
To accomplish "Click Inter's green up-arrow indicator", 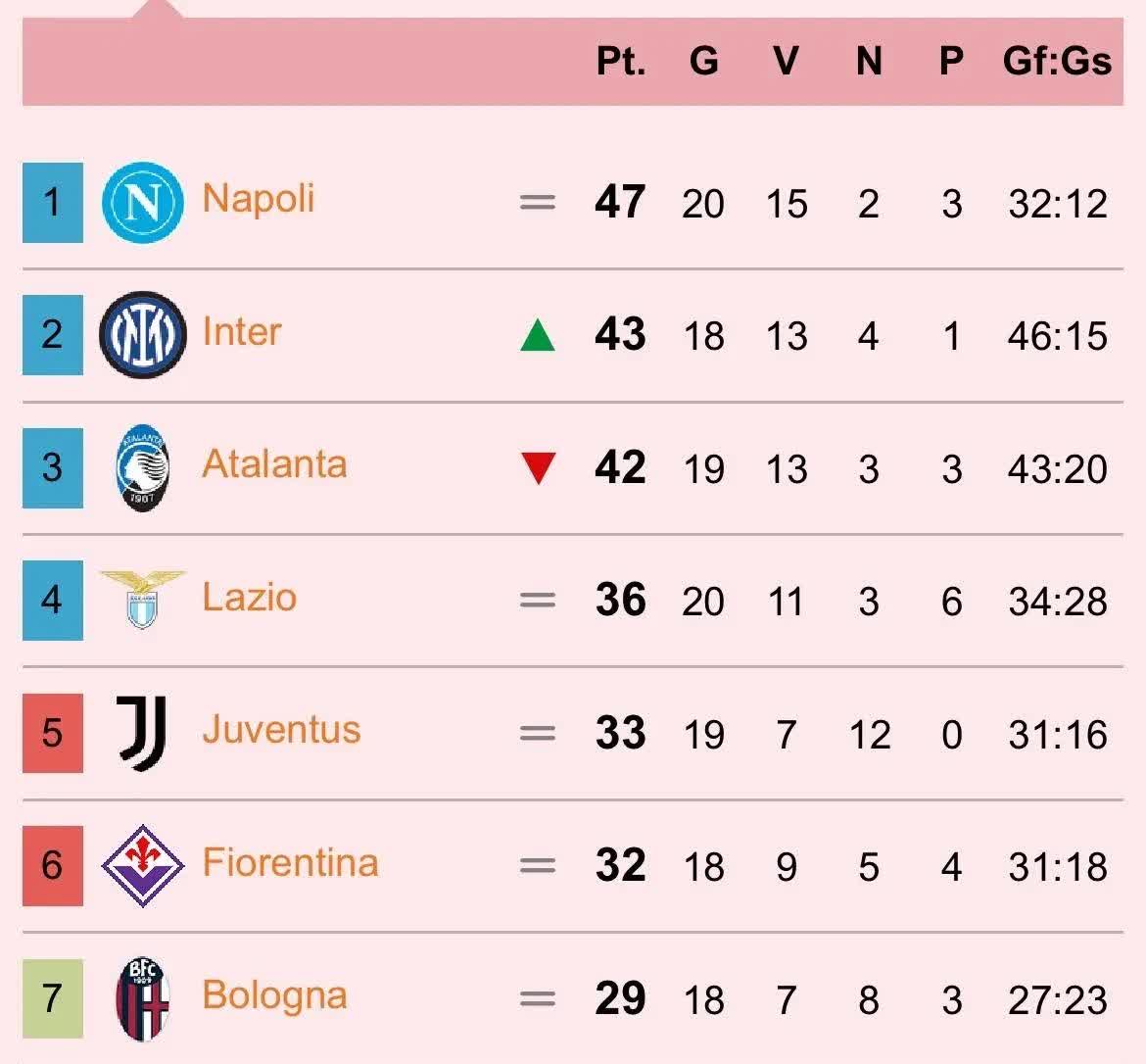I will pos(538,336).
